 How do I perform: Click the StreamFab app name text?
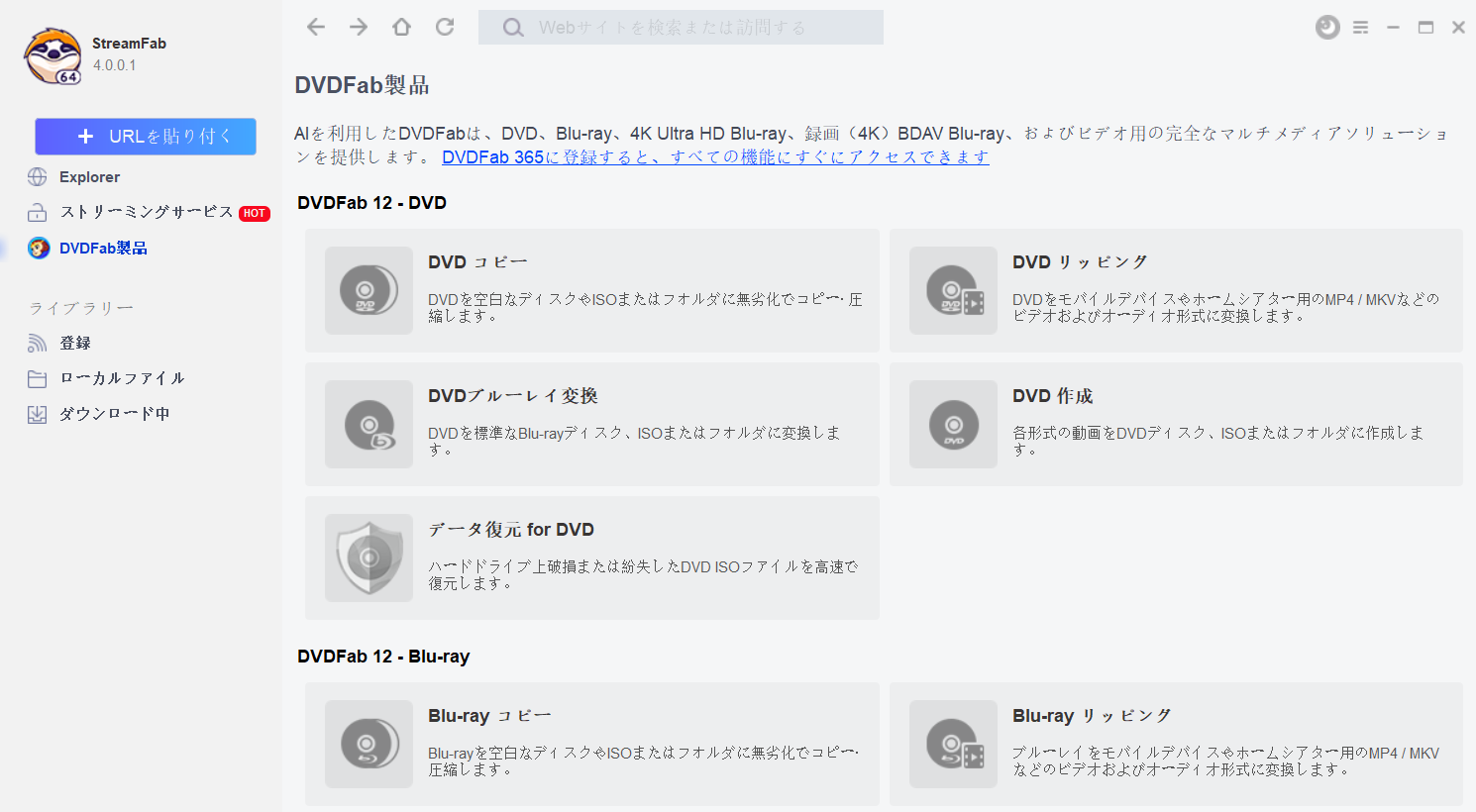129,44
